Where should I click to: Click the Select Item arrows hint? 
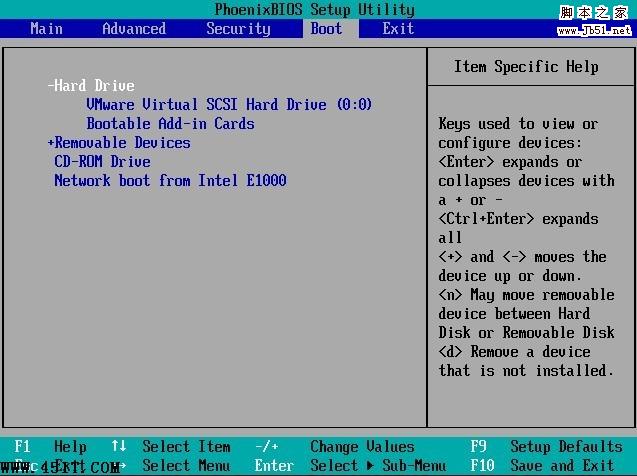[x=171, y=447]
